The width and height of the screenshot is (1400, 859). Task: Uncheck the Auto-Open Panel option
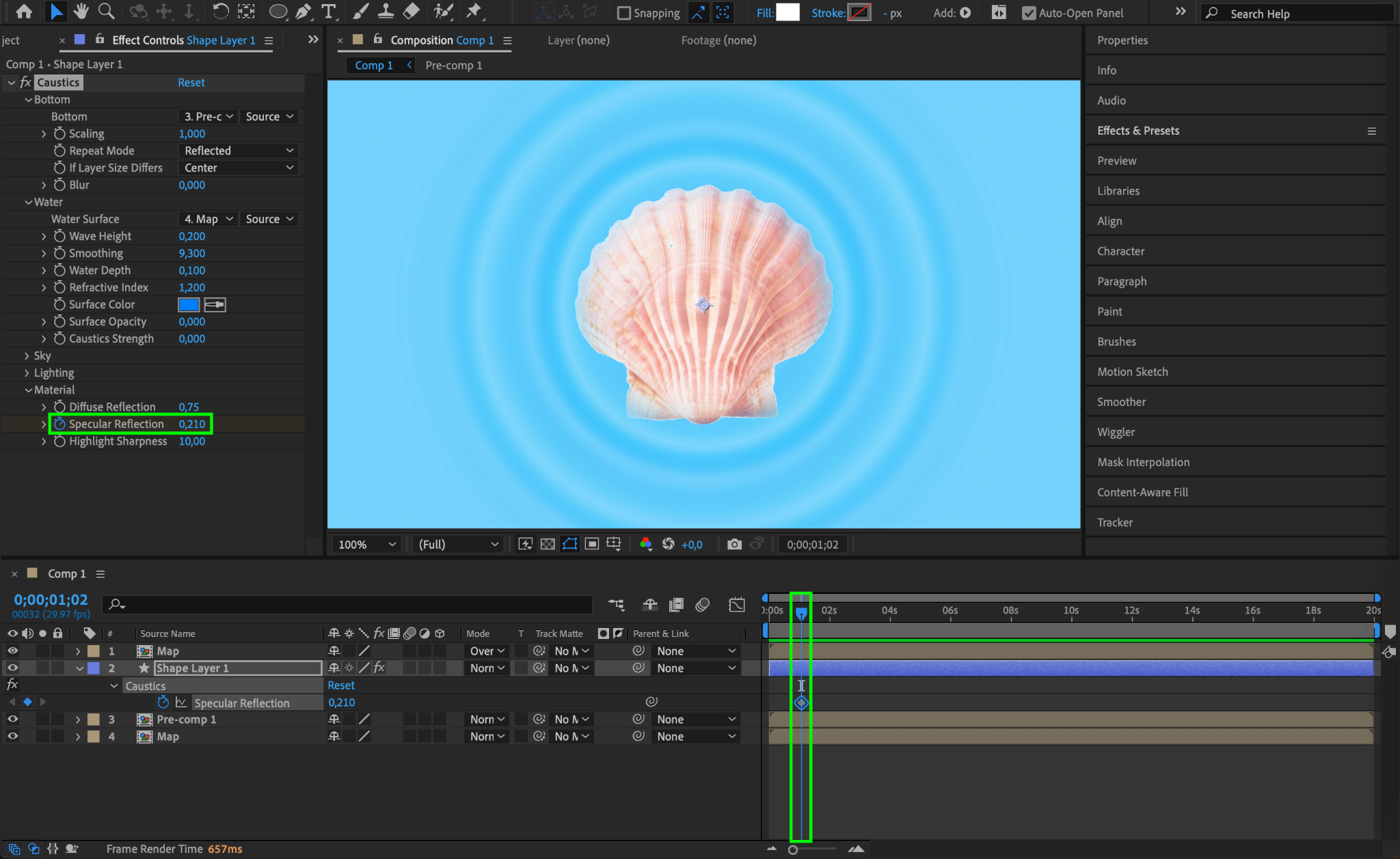[x=1028, y=13]
